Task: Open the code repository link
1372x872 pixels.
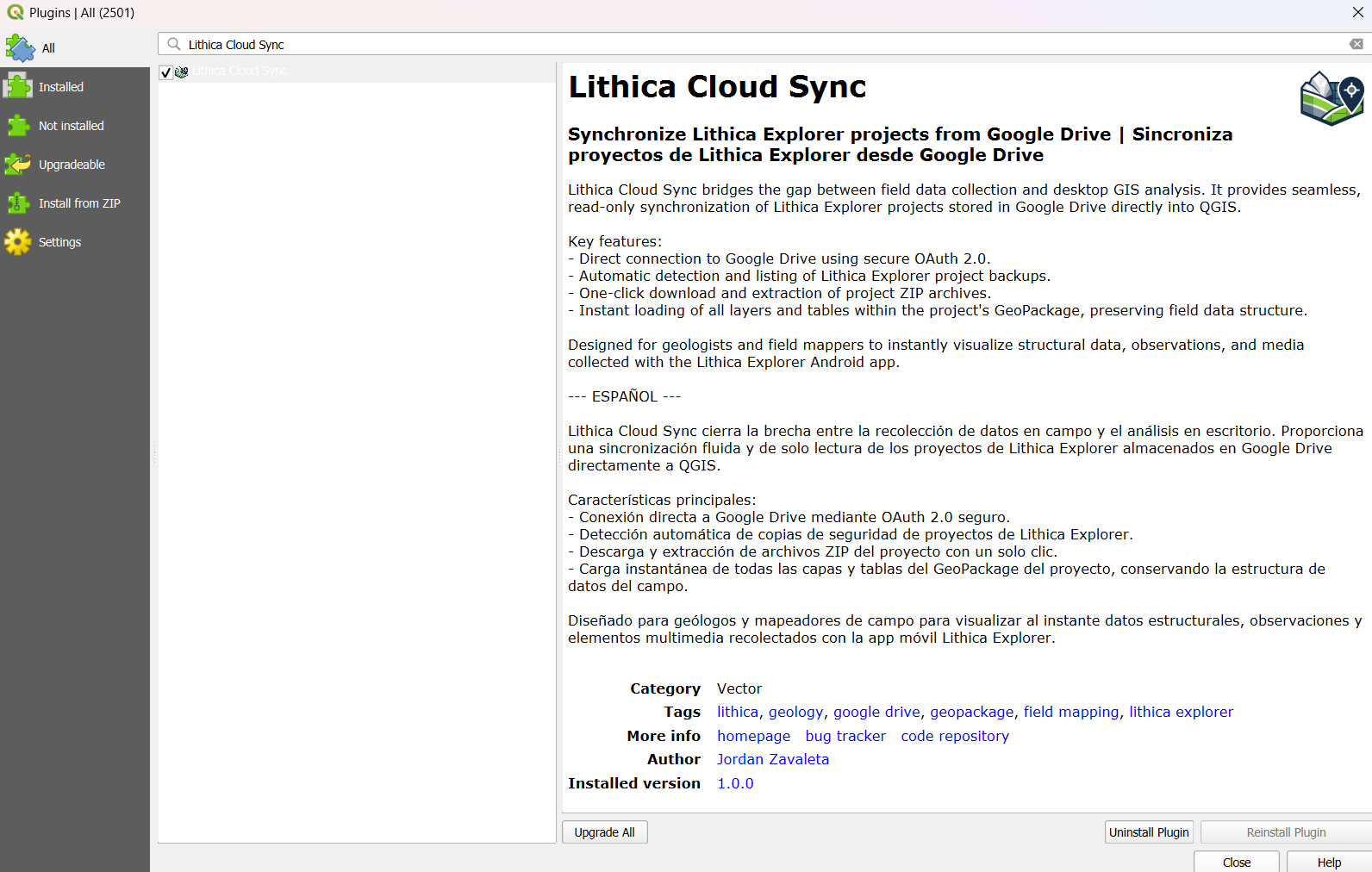Action: (x=955, y=736)
